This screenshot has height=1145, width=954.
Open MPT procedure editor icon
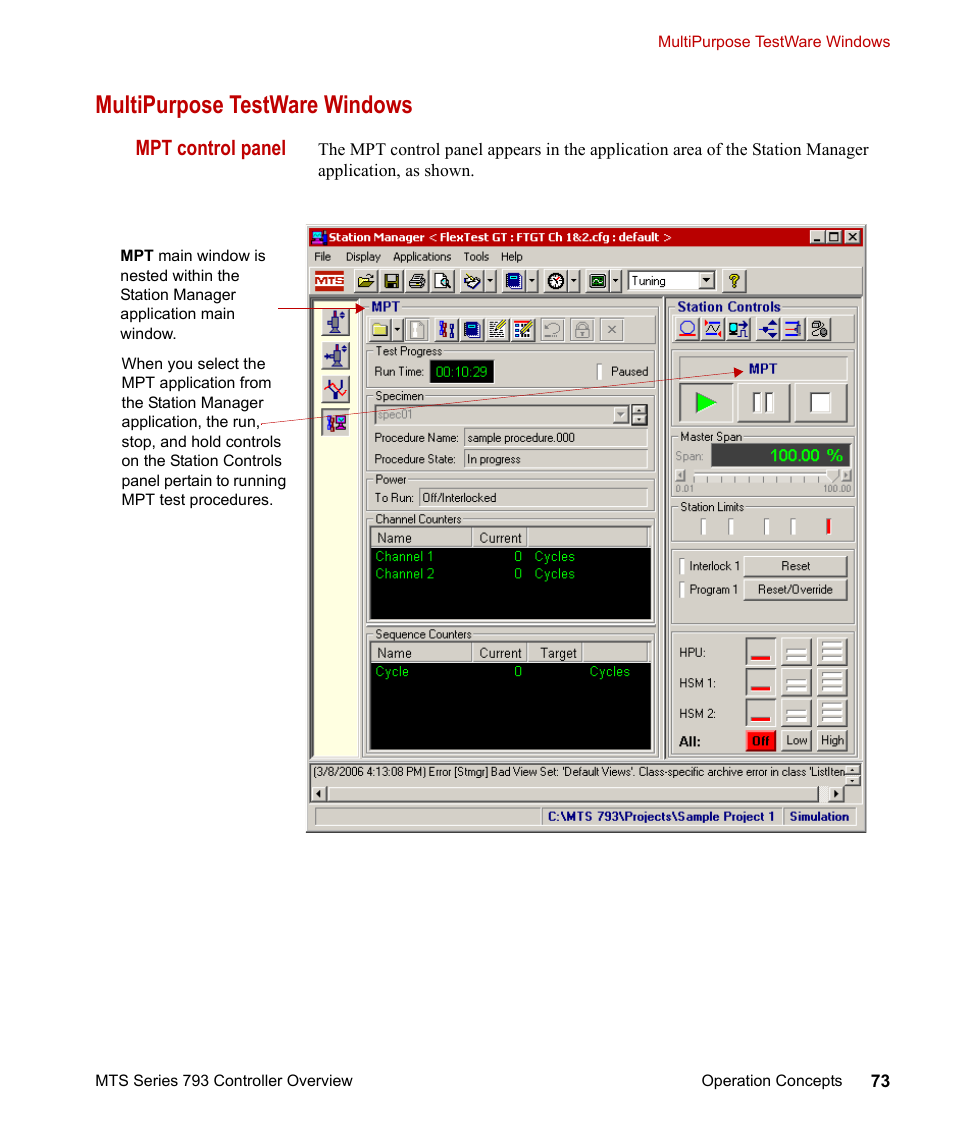446,330
